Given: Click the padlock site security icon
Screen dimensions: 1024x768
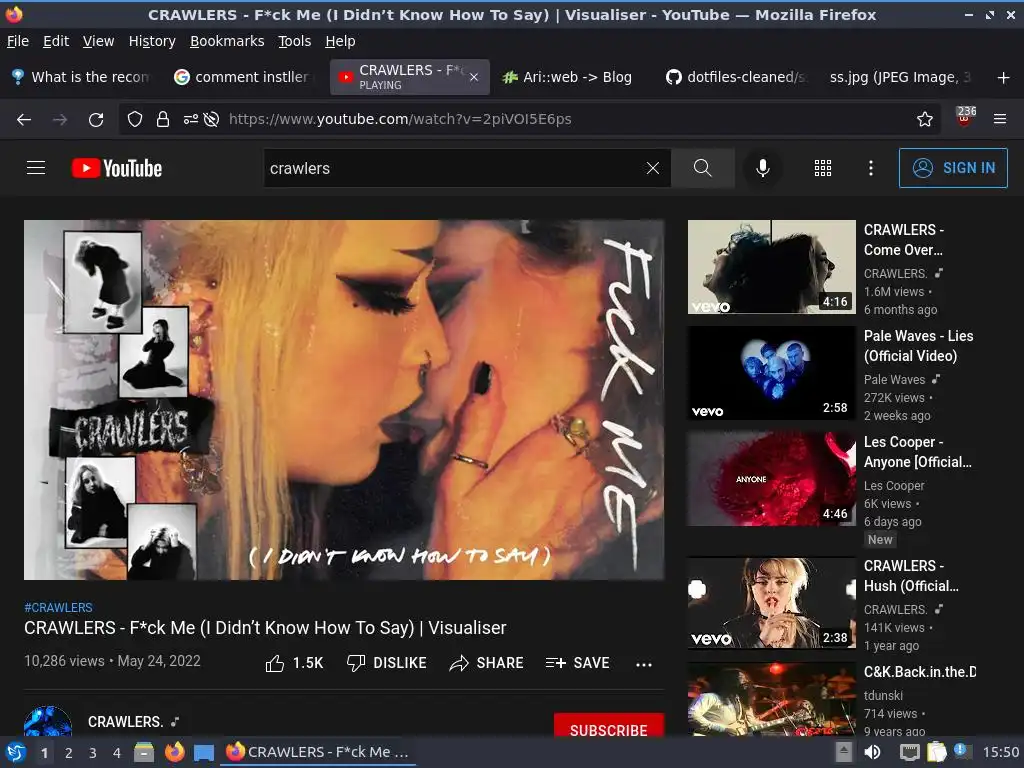Looking at the screenshot, I should click(163, 119).
